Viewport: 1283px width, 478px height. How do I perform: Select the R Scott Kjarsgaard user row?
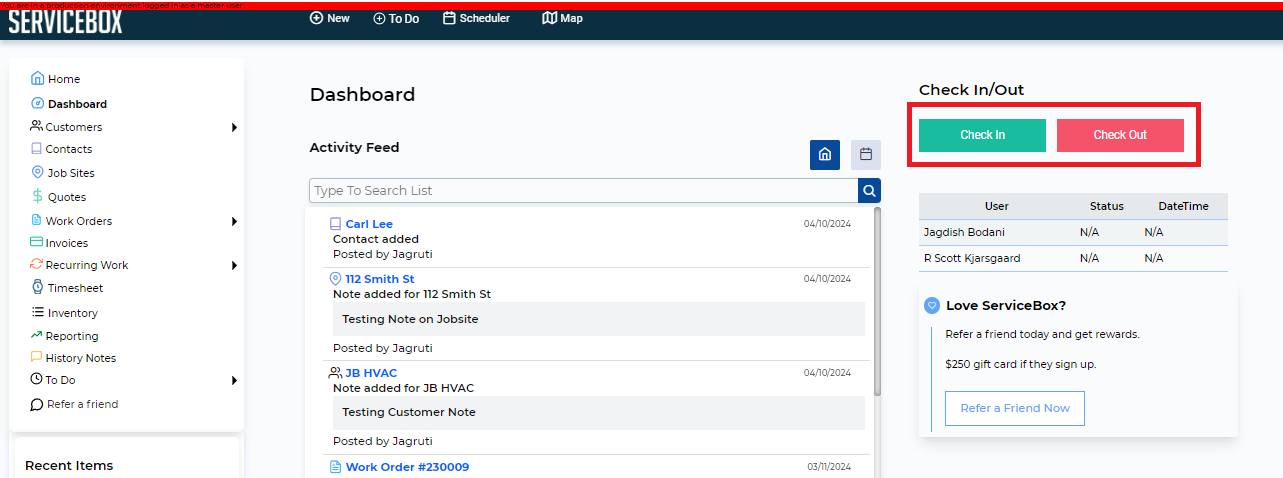click(1073, 258)
